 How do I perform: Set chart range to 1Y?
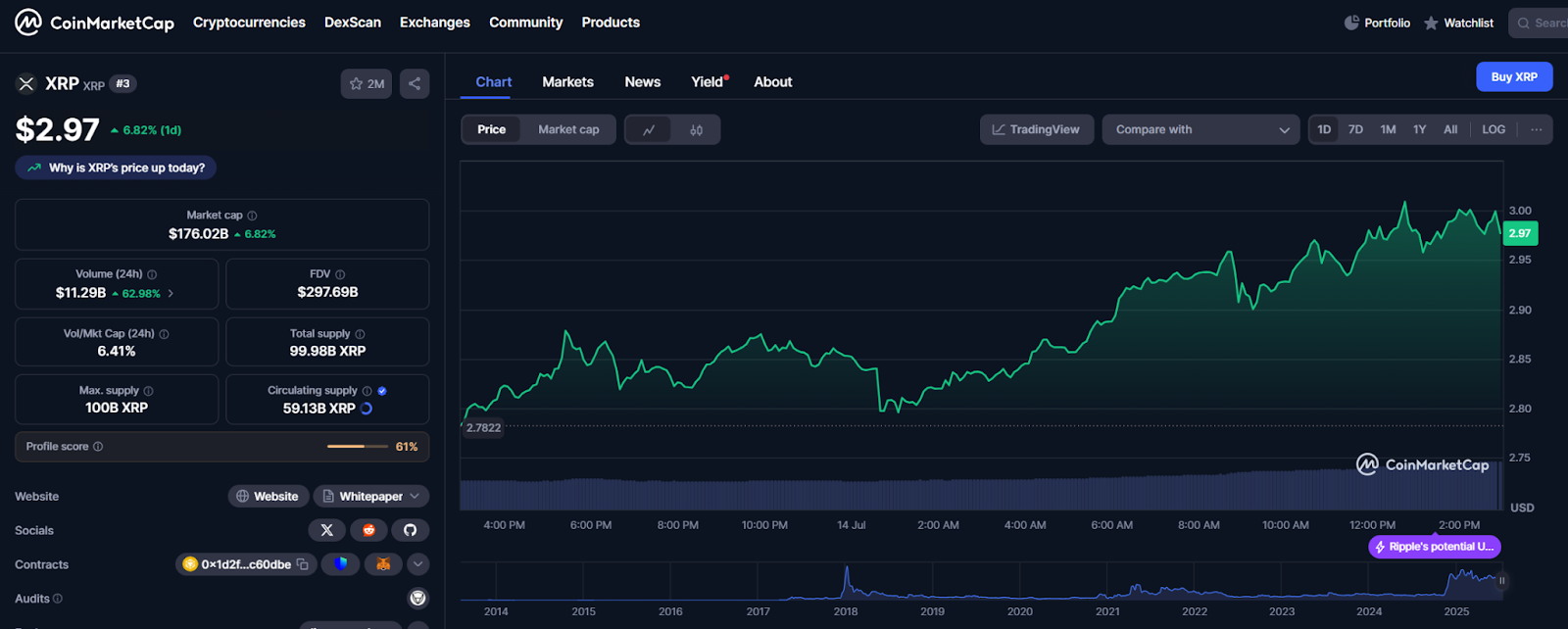point(1419,129)
